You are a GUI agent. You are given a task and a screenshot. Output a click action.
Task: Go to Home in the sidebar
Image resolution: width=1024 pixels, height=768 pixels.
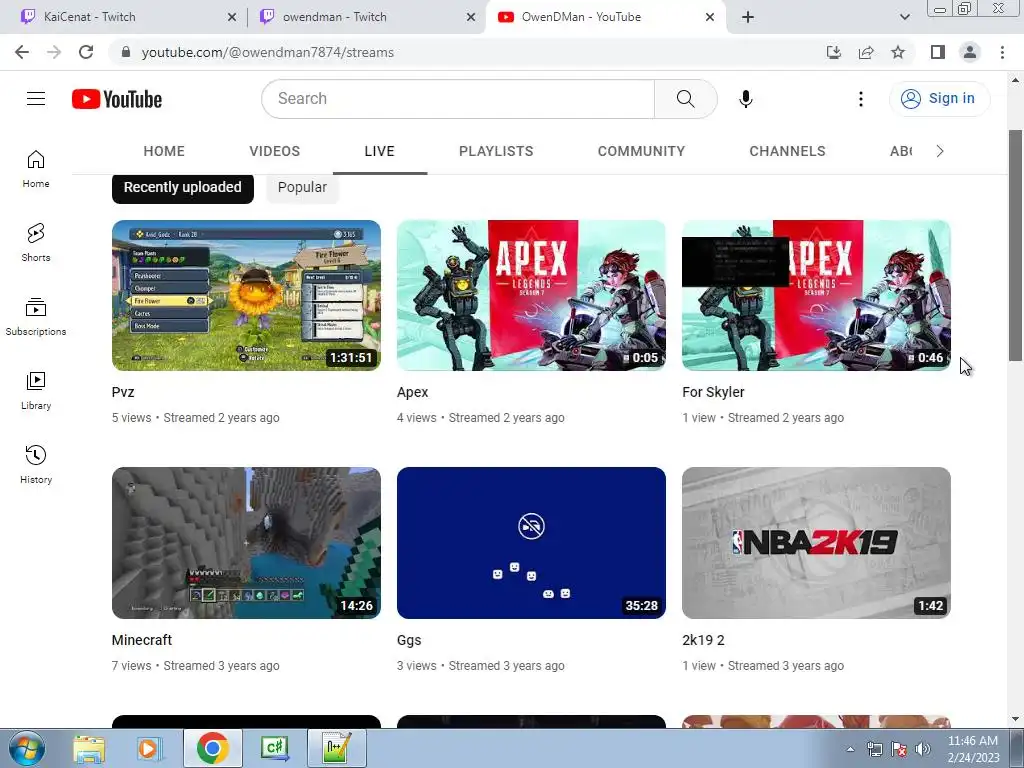36,169
